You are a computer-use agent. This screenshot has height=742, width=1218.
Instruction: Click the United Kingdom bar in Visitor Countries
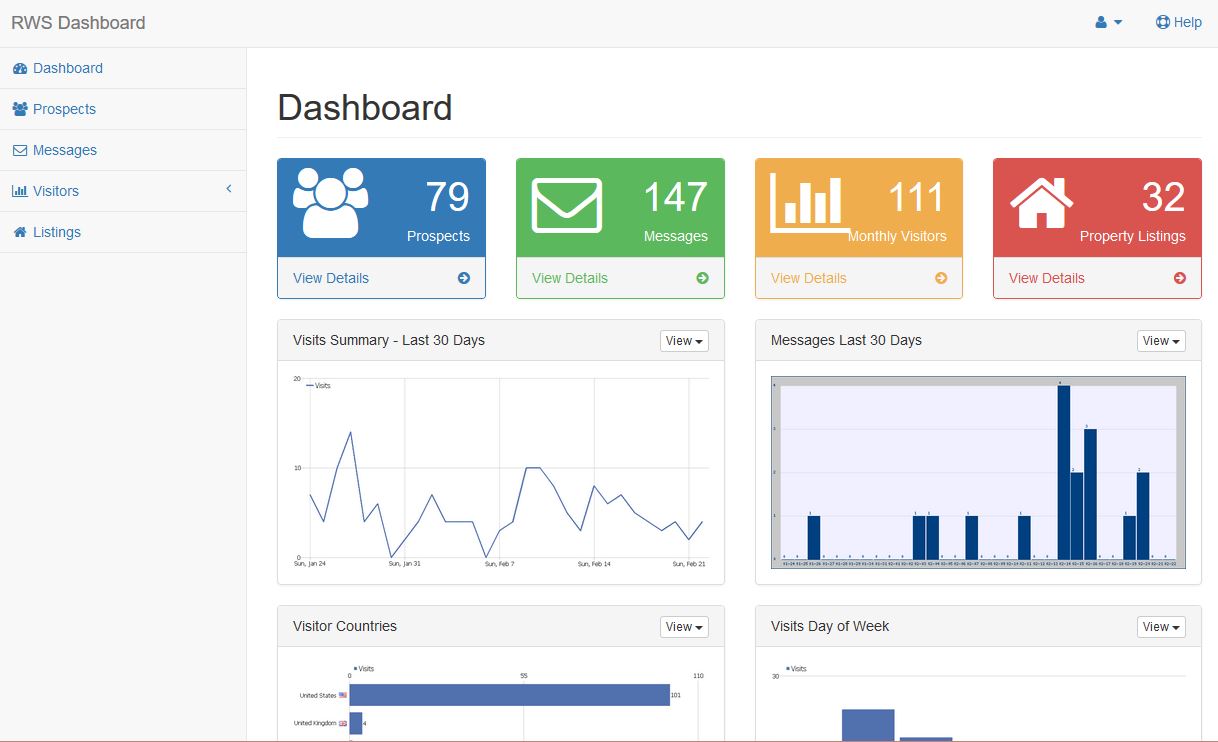pyautogui.click(x=355, y=723)
